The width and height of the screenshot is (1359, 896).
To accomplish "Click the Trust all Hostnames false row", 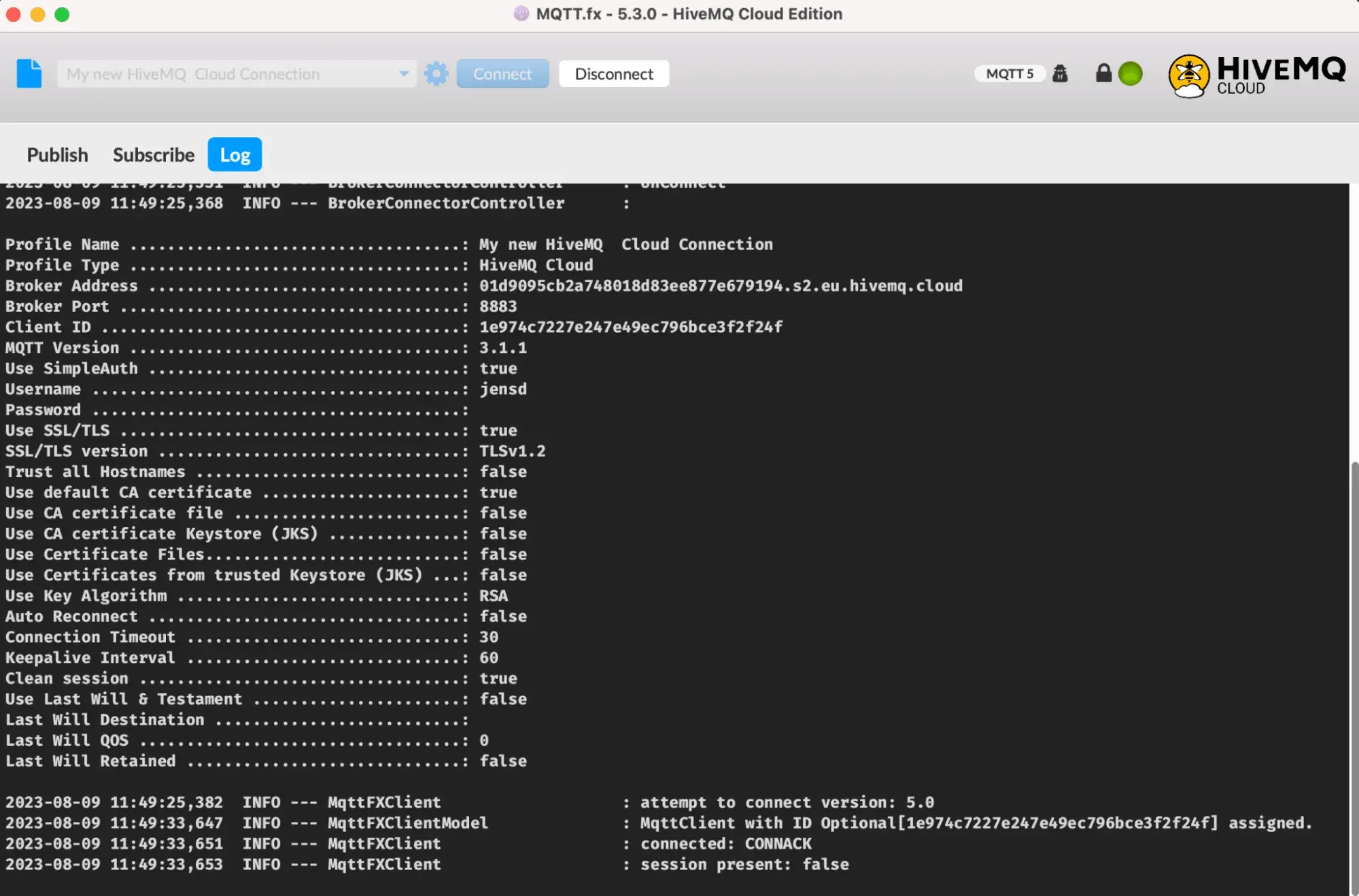I will point(266,472).
